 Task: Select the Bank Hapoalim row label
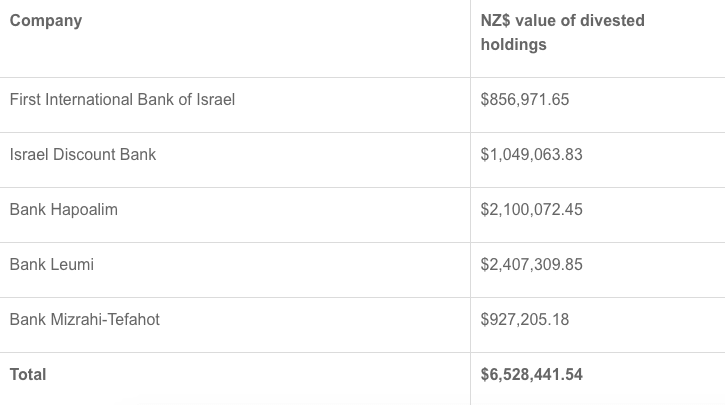tap(63, 210)
